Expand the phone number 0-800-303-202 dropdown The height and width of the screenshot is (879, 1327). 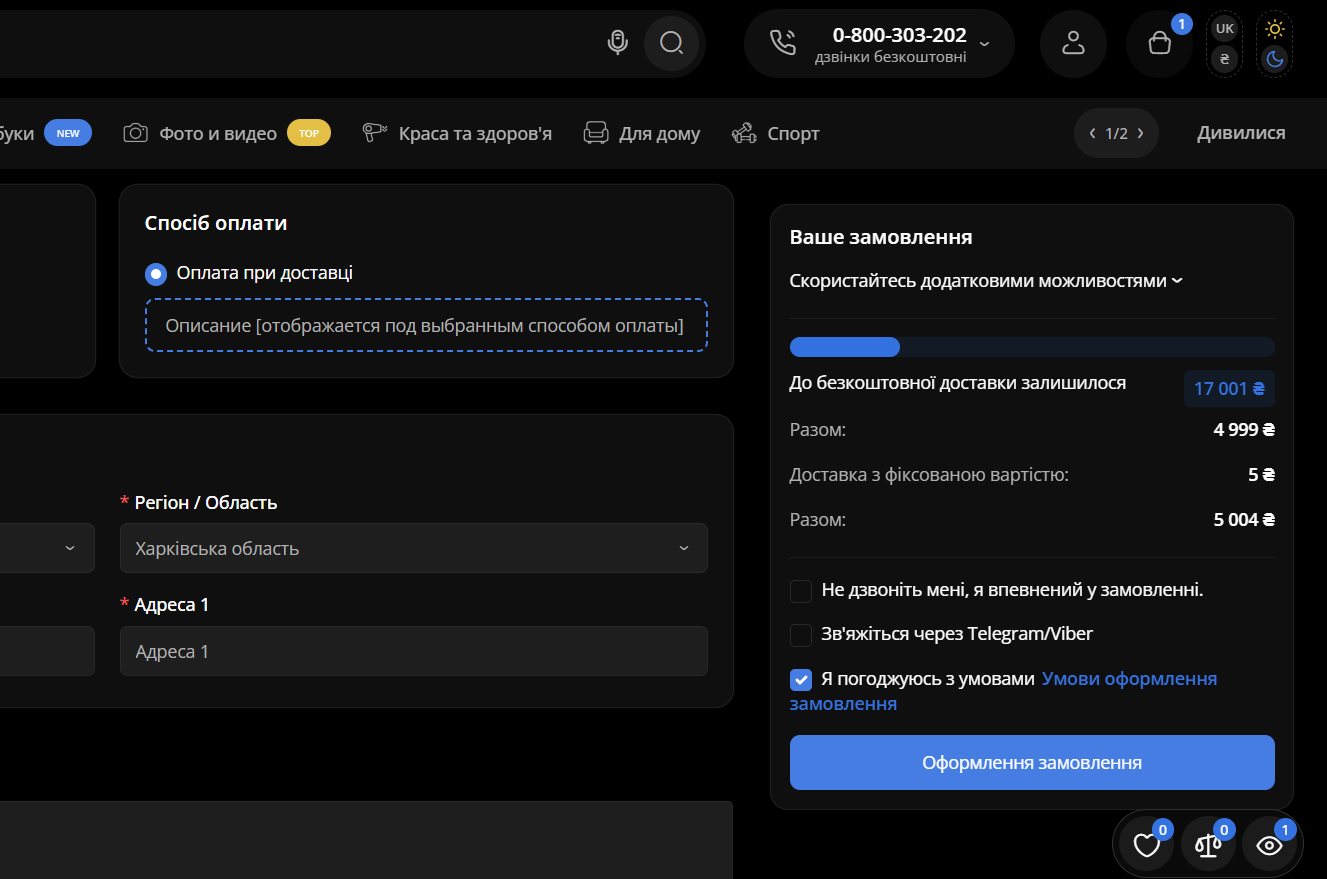[984, 44]
